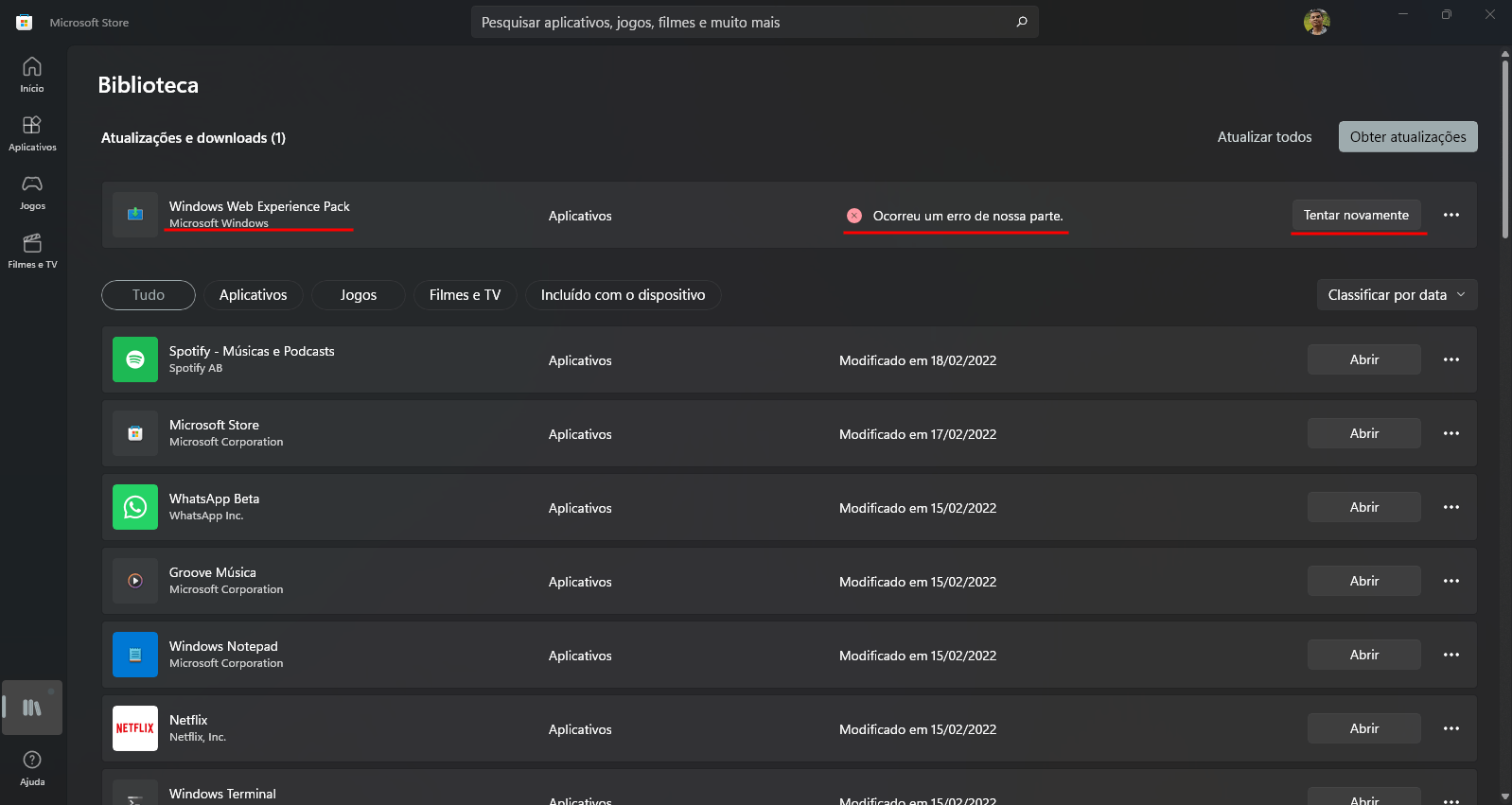Click scrollbar down arrow
Image resolution: width=1512 pixels, height=805 pixels.
pos(1504,796)
